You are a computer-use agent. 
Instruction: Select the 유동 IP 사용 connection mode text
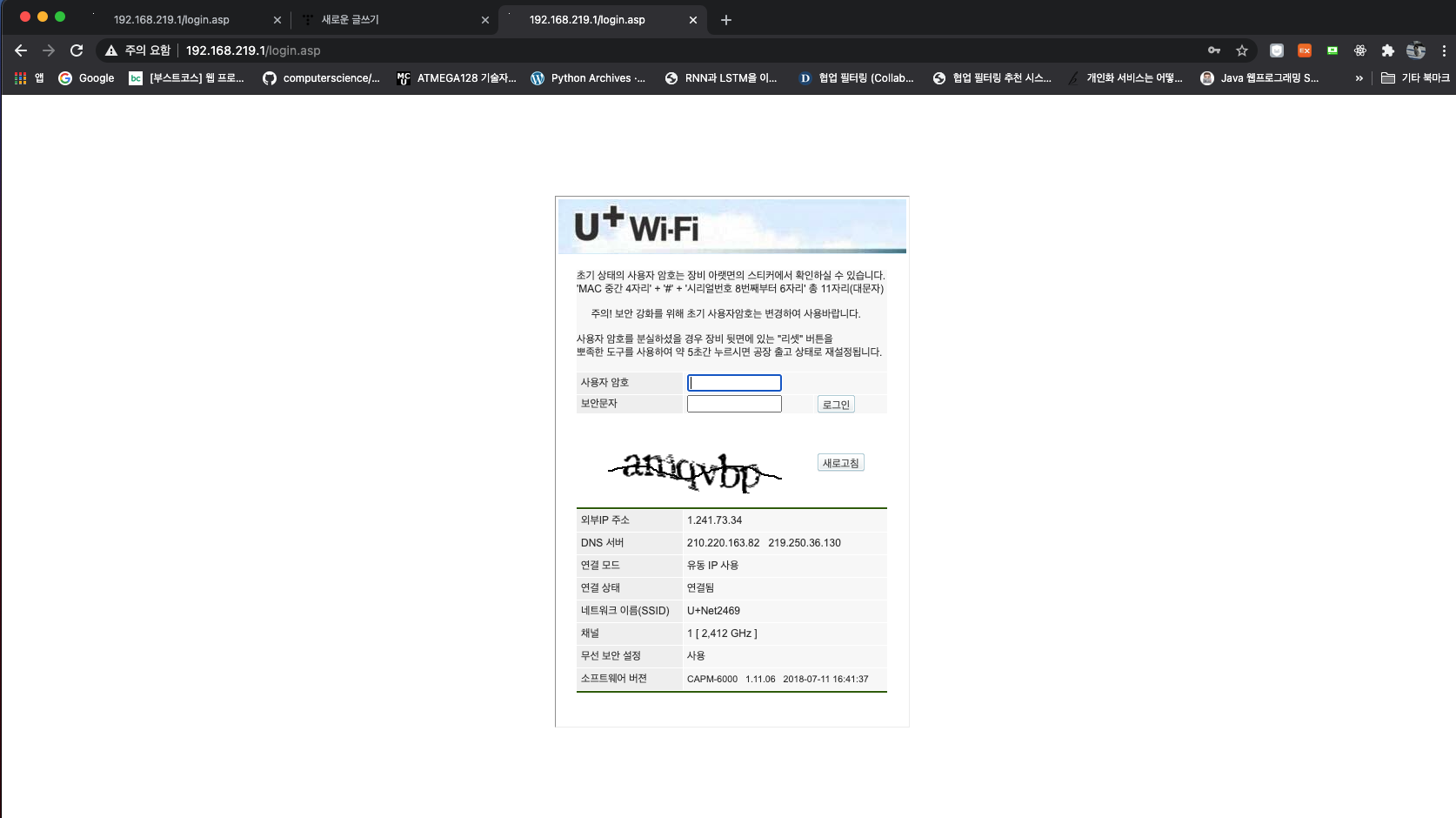[x=712, y=566]
